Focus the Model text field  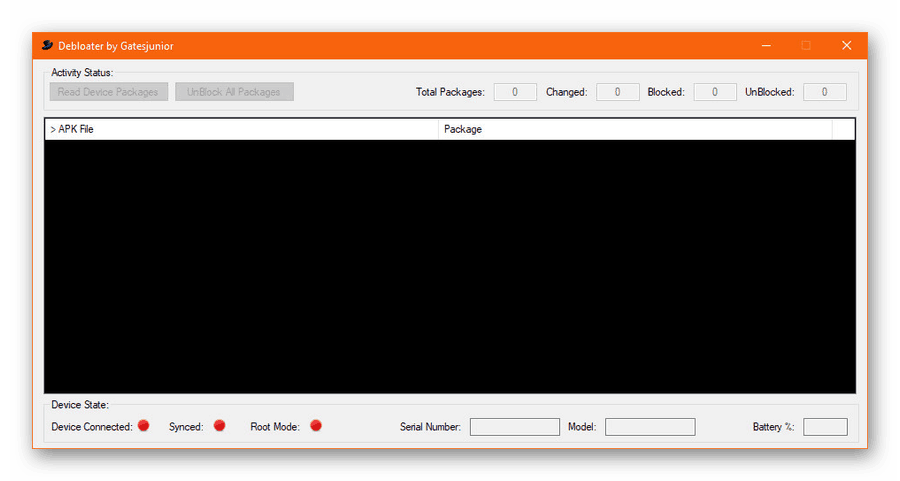pyautogui.click(x=650, y=426)
